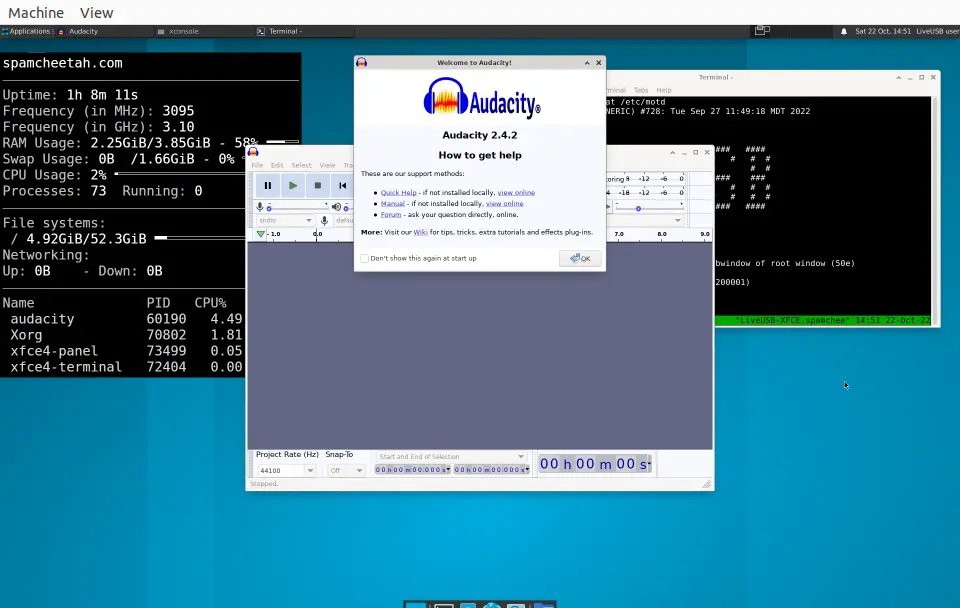
Task: Open selection start time format arrow
Action: (448, 470)
